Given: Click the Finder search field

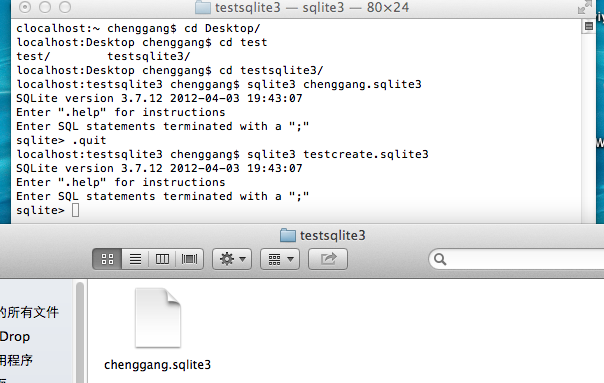Looking at the screenshot, I should pos(516,259).
